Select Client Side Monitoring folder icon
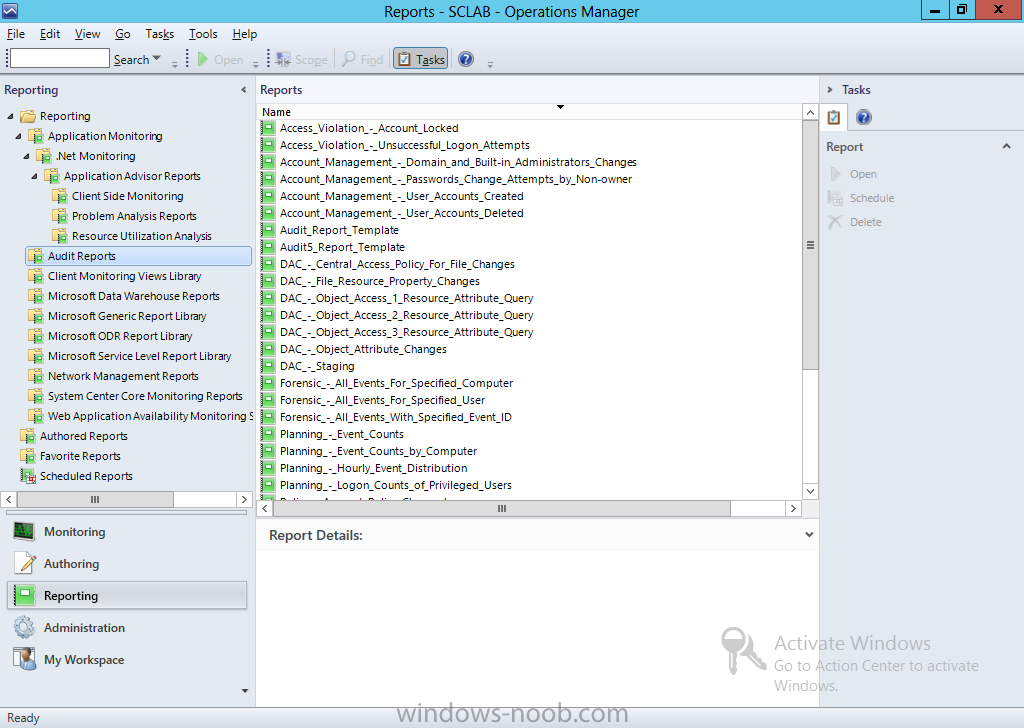This screenshot has height=728, width=1024. (x=60, y=197)
